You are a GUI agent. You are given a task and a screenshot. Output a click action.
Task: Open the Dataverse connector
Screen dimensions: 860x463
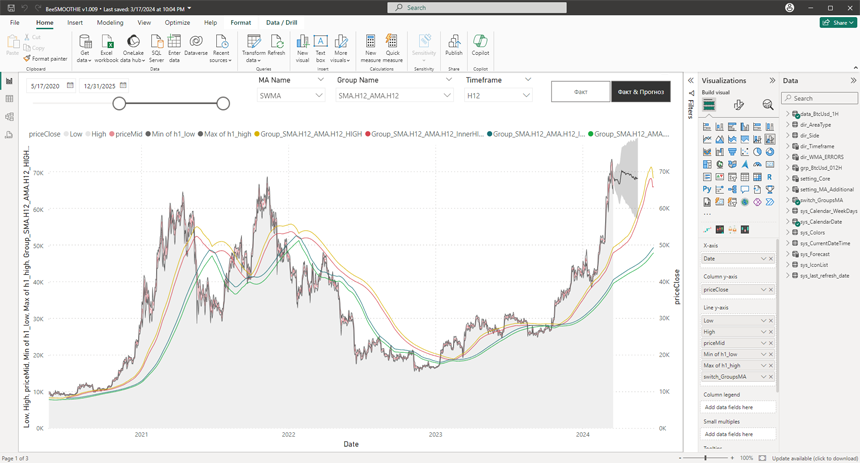click(x=196, y=45)
